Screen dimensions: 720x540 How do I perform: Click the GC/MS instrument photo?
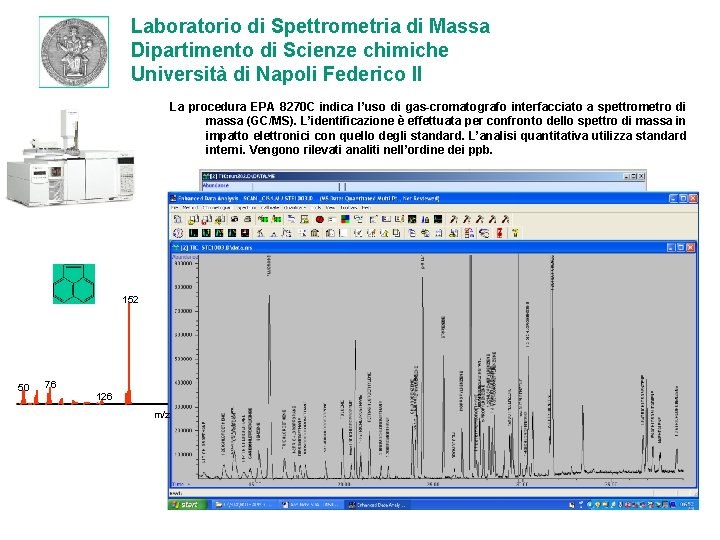[71, 156]
